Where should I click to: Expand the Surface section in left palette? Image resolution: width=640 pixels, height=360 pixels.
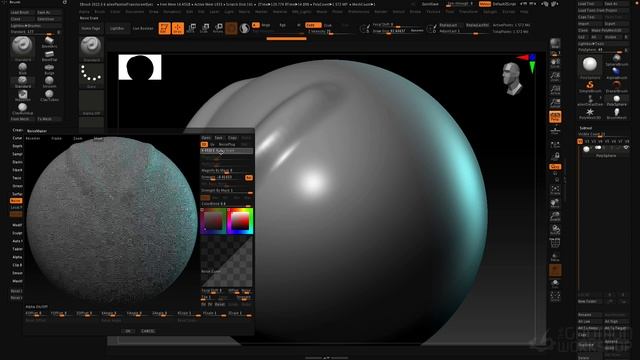coord(17,194)
